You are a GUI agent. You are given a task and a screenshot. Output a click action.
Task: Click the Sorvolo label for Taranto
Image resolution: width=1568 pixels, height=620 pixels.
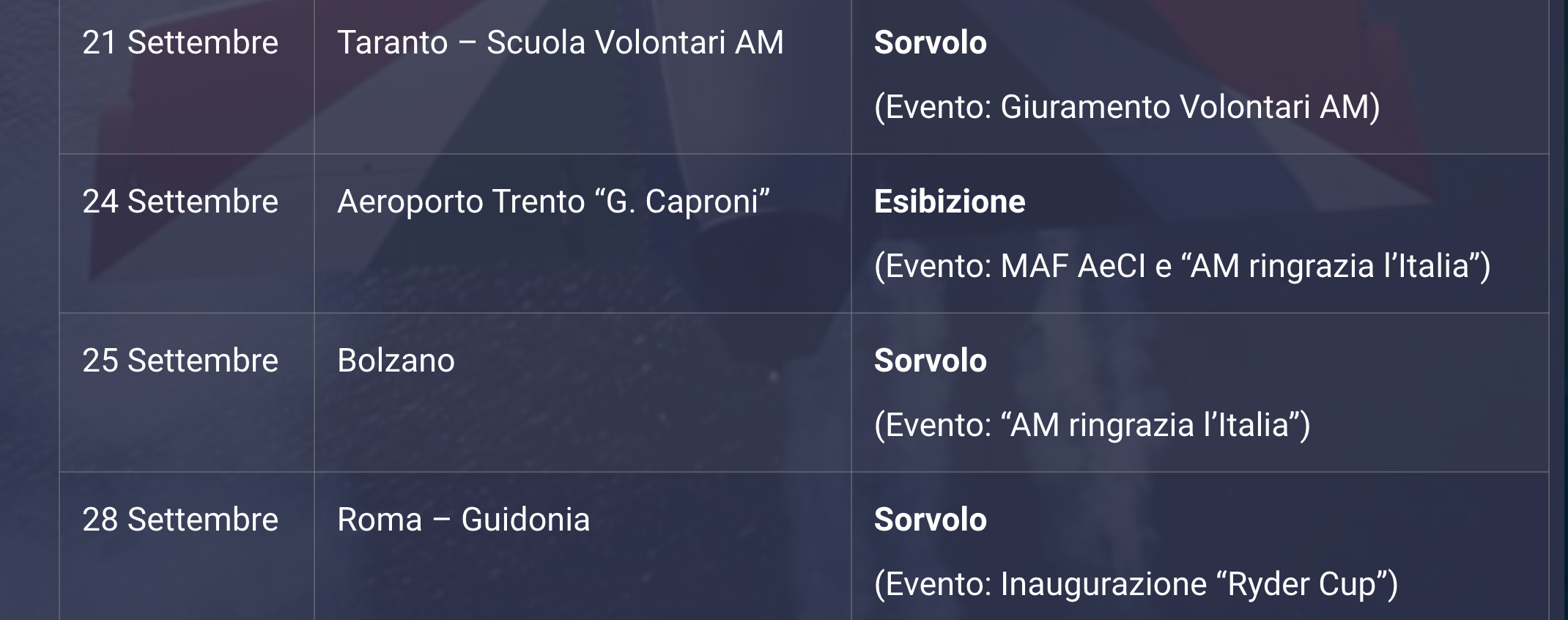point(931,43)
